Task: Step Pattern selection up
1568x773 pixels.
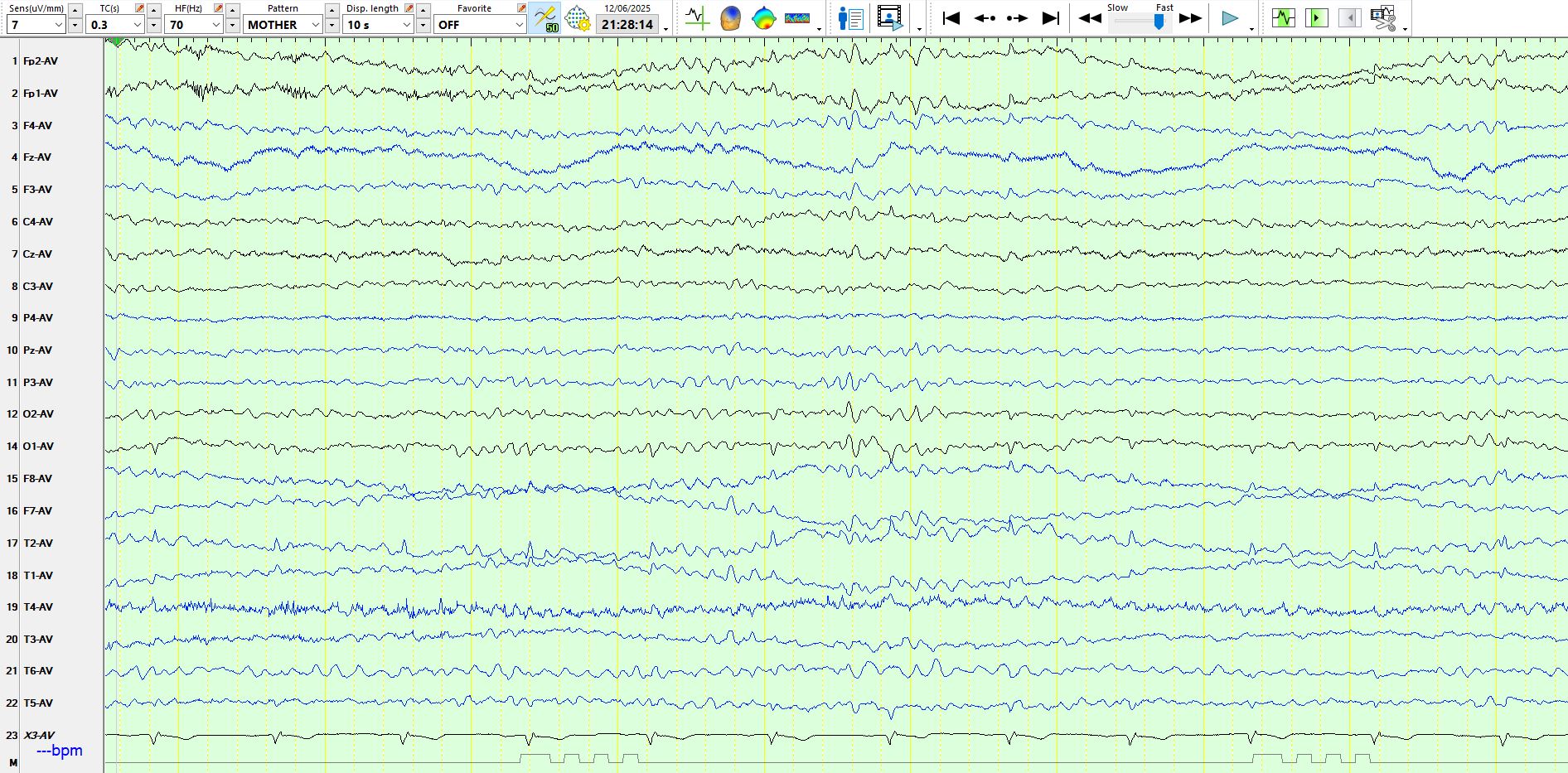Action: (332, 10)
